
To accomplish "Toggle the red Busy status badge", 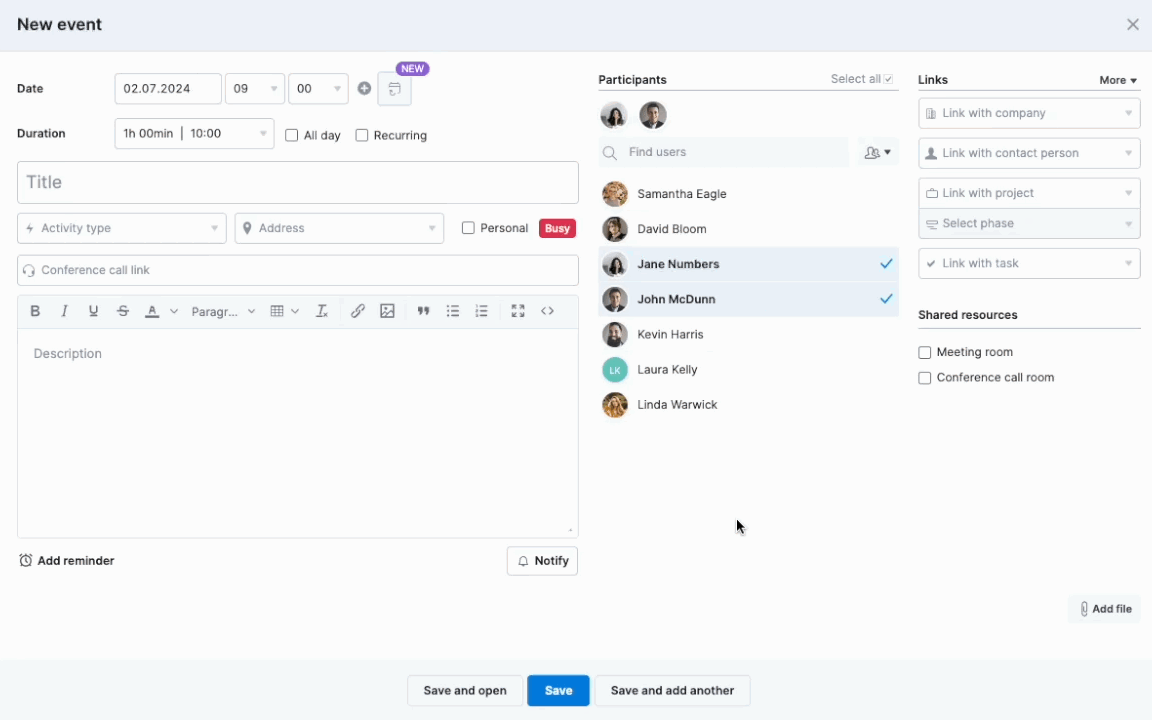I will [x=557, y=228].
